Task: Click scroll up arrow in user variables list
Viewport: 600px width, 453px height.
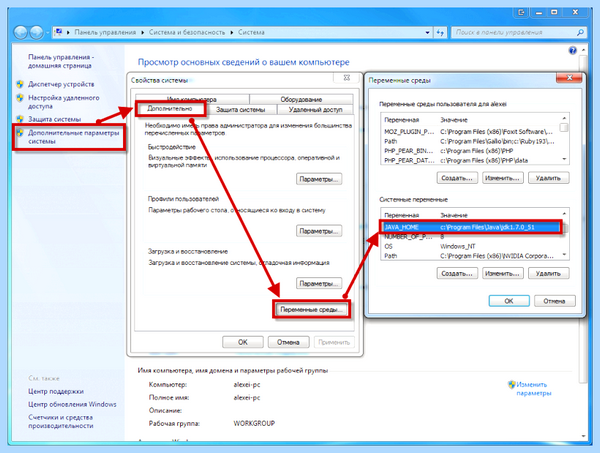Action: click(564, 118)
